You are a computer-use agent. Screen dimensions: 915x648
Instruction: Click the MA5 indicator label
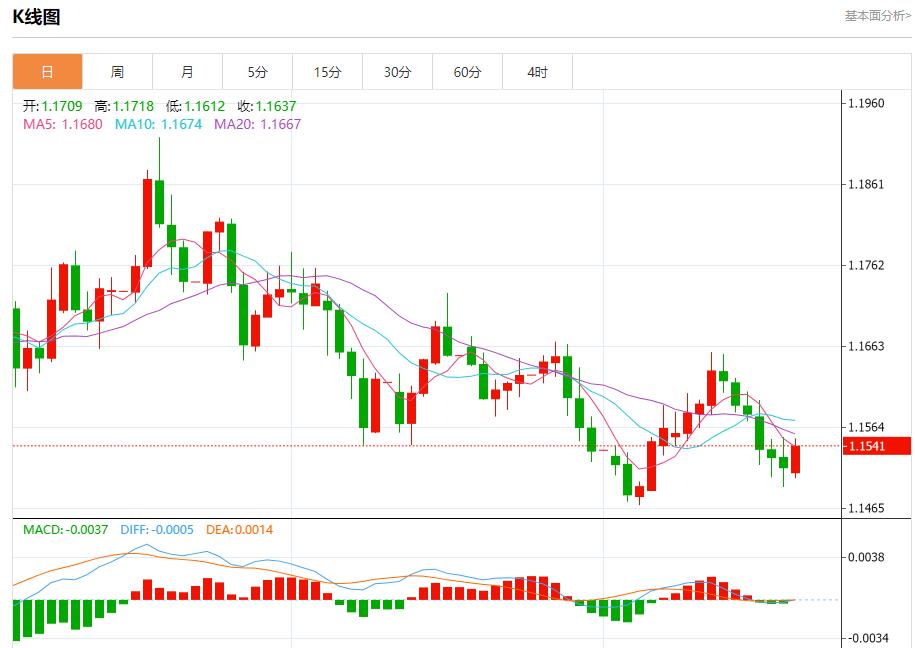pos(62,124)
